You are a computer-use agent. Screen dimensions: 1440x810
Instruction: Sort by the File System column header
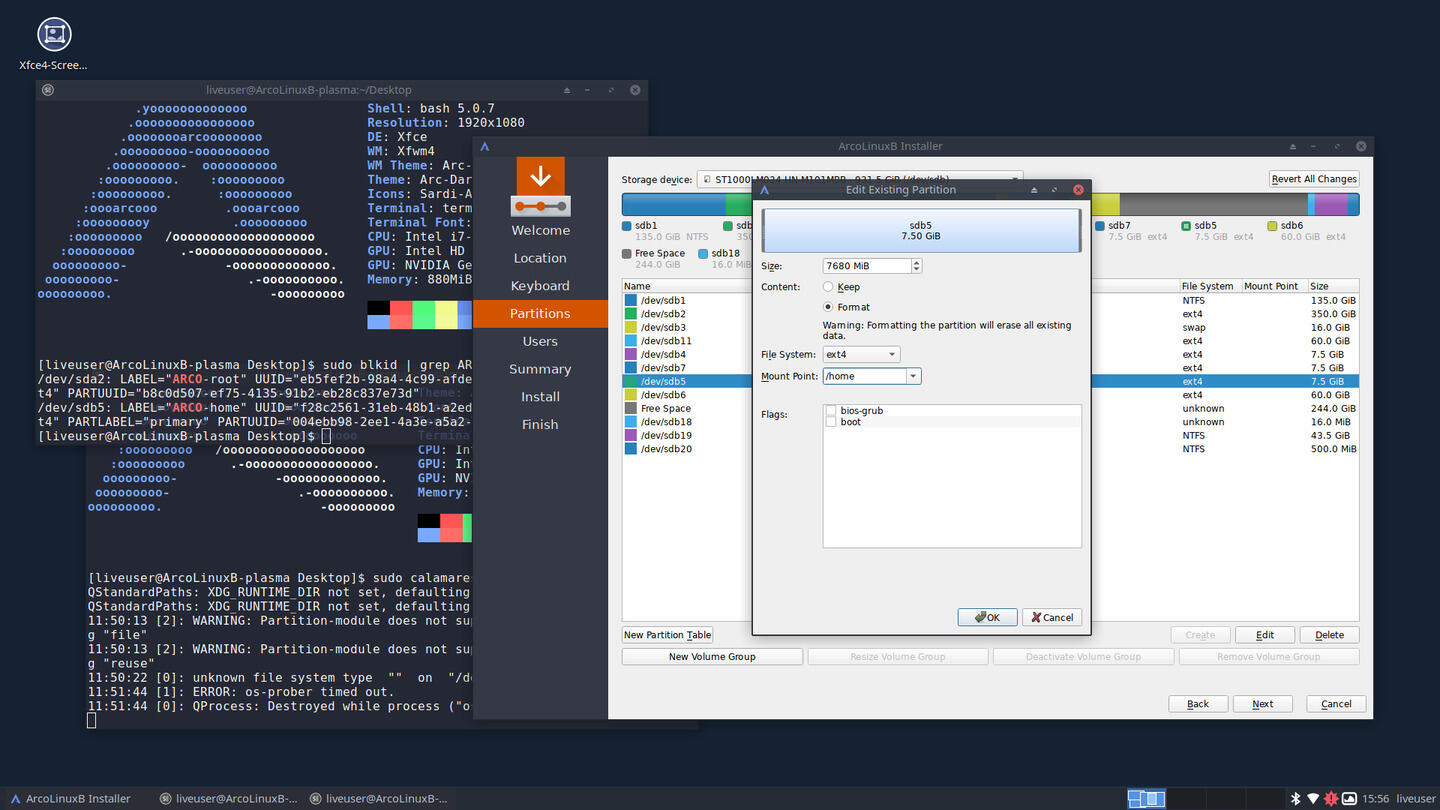(1210, 286)
